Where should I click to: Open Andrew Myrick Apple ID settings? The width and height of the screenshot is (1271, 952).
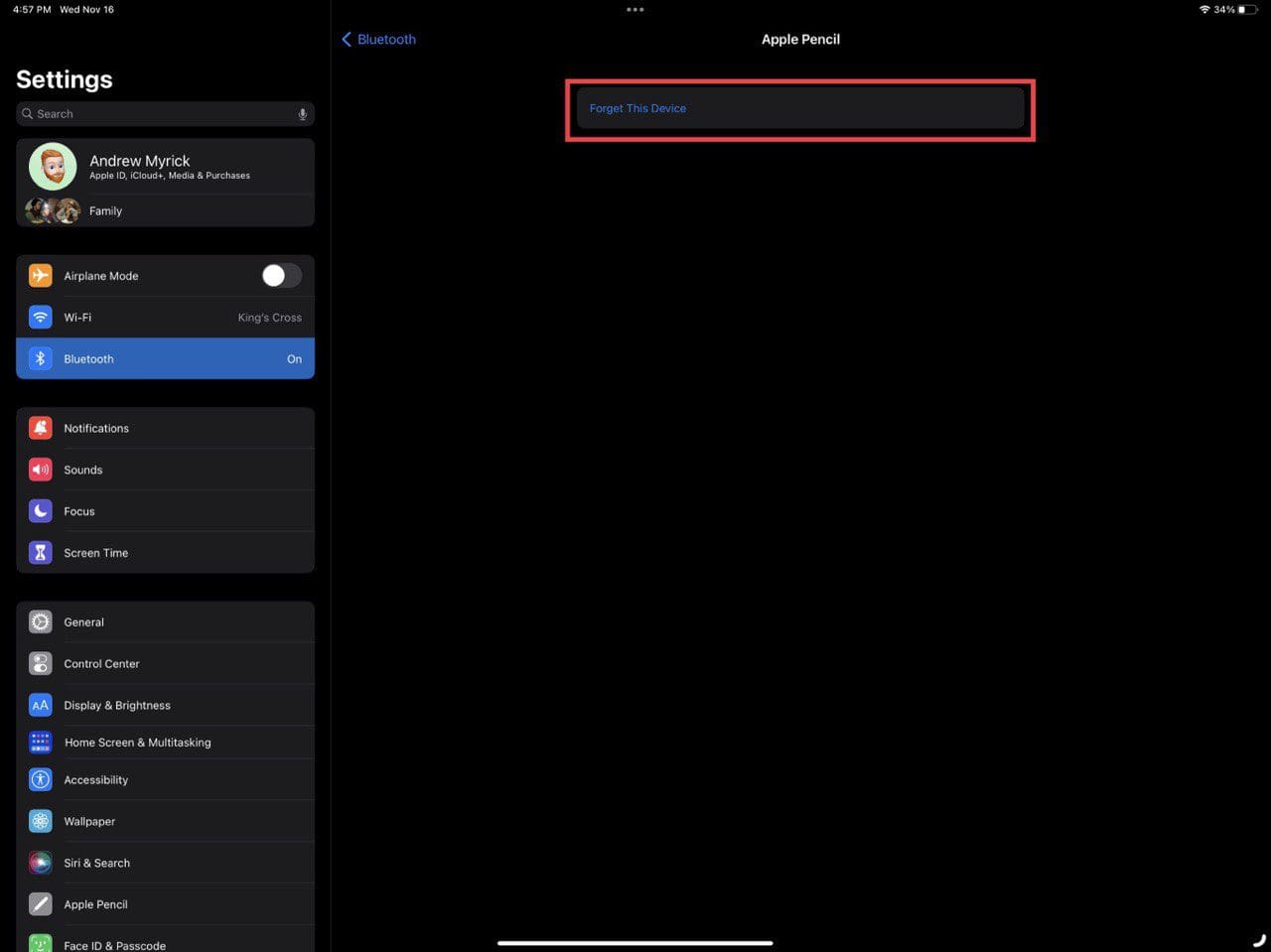165,167
